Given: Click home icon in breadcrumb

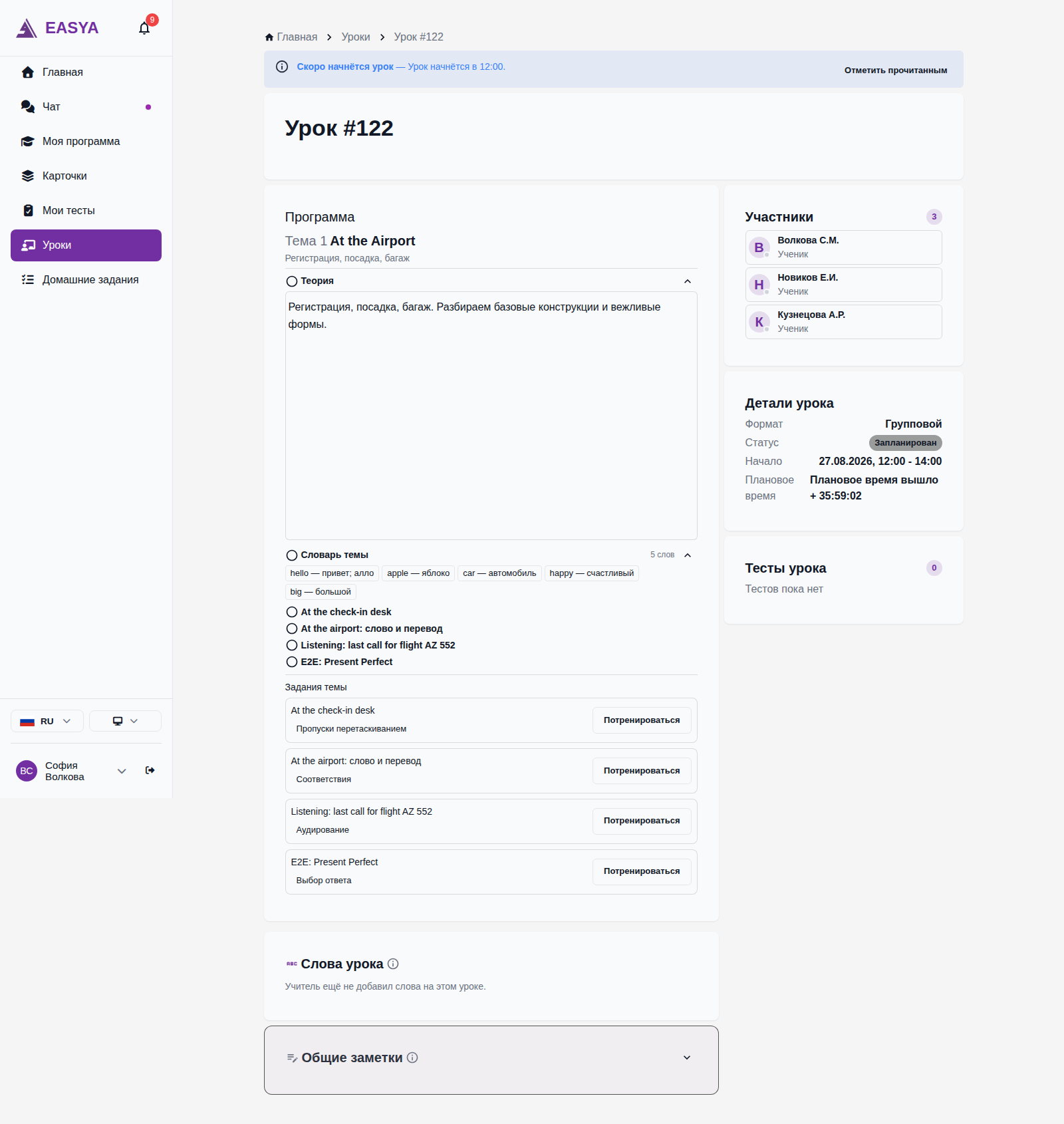Looking at the screenshot, I should [x=269, y=37].
